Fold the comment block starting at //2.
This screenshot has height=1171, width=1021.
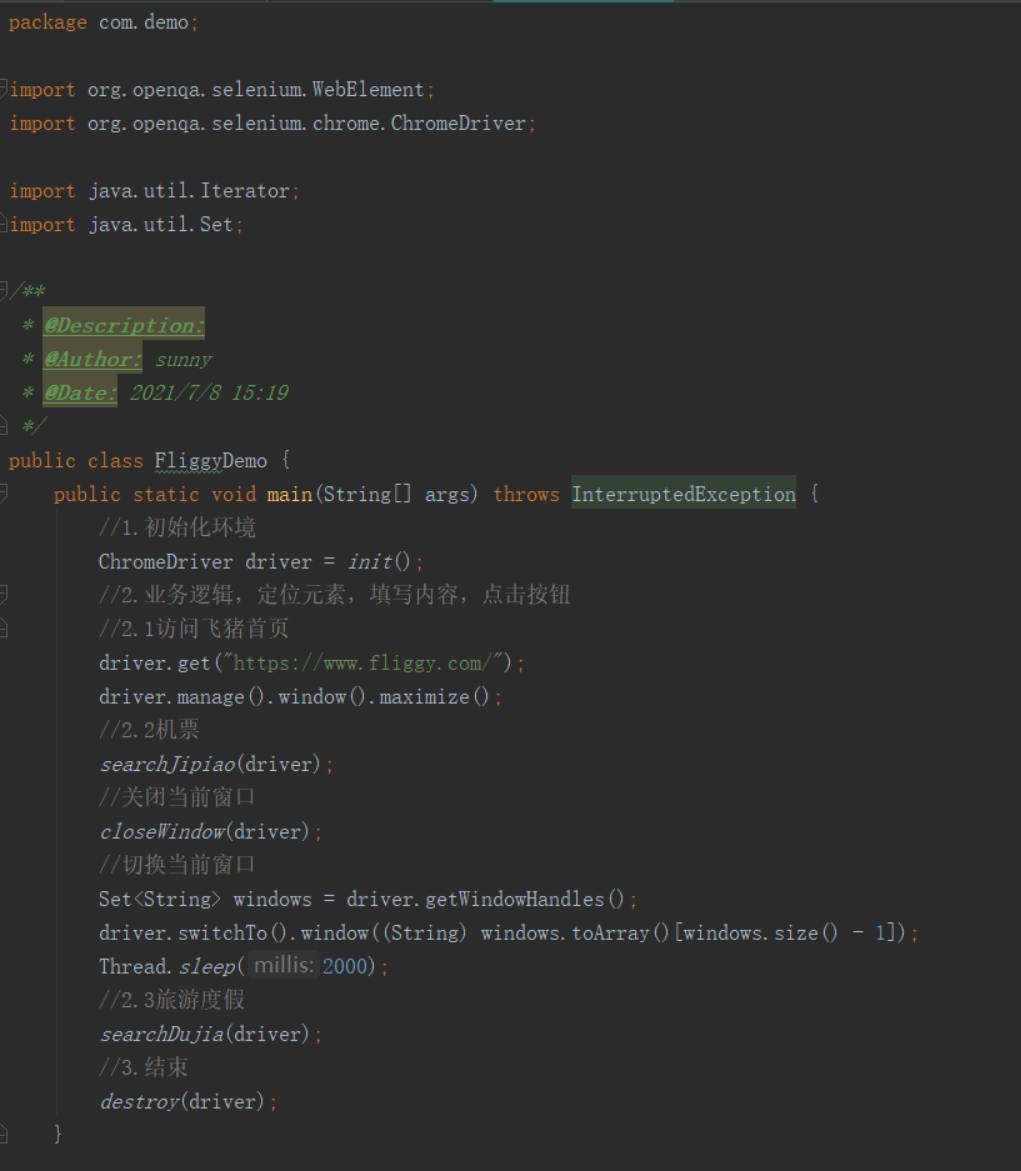click(4, 595)
